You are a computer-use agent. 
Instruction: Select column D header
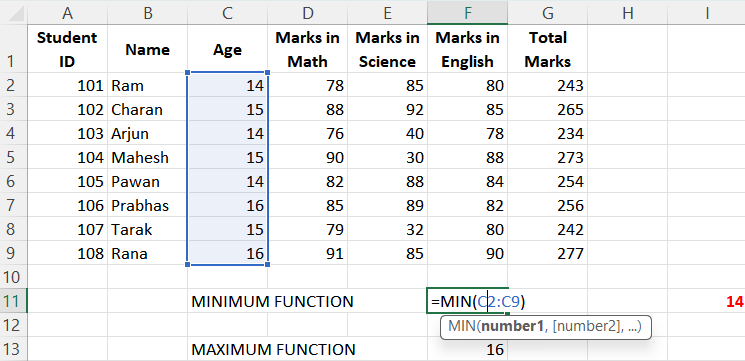(x=307, y=13)
